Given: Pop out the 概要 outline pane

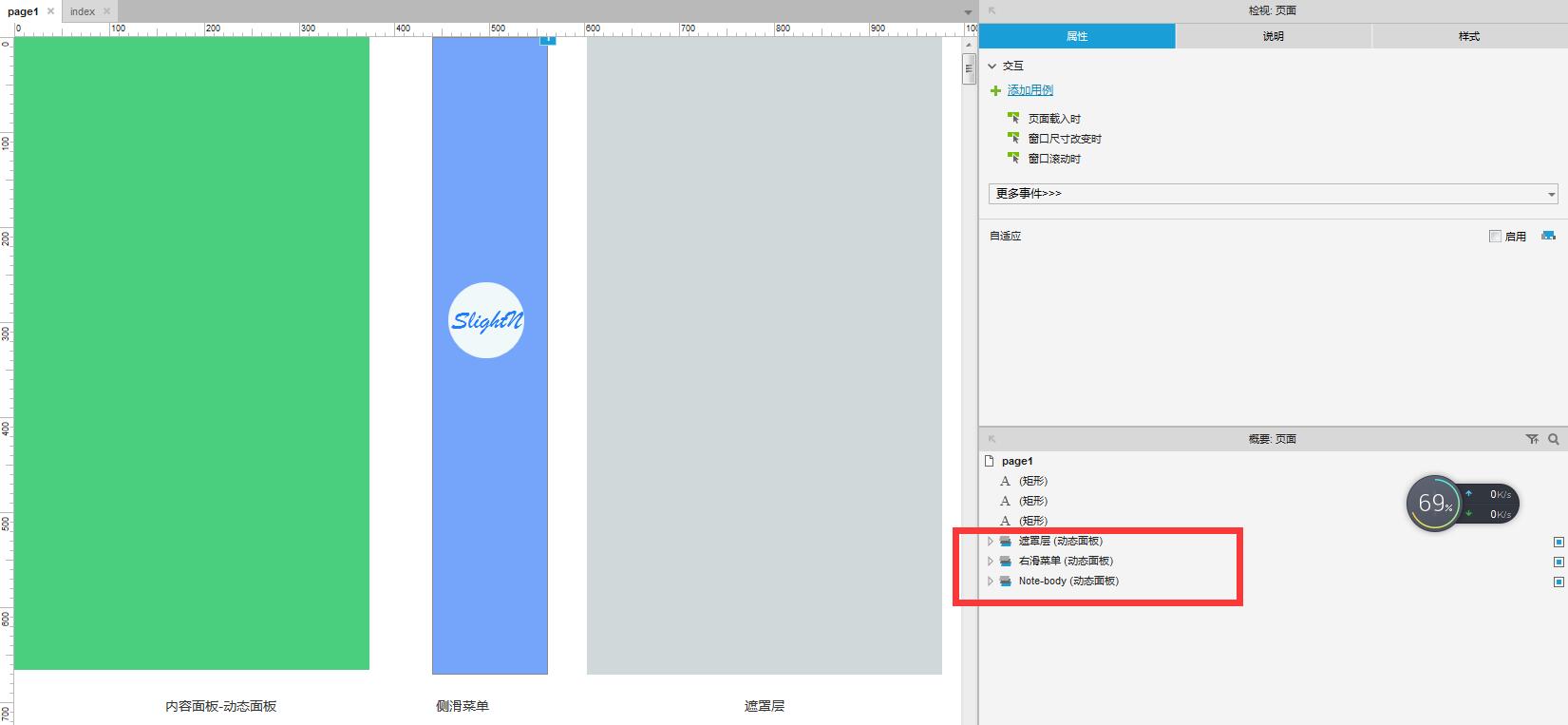Looking at the screenshot, I should pos(992,439).
